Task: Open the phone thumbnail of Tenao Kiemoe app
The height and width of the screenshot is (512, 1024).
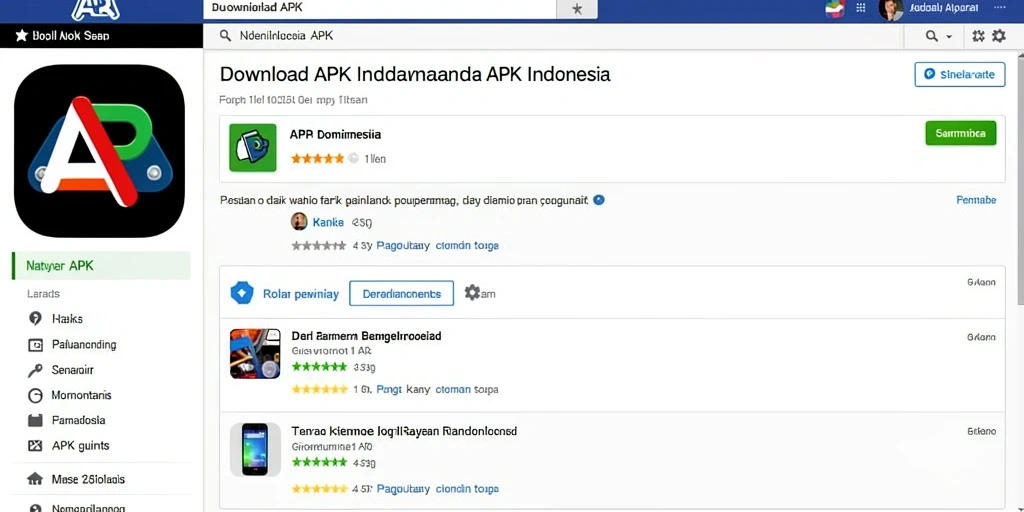Action: click(255, 449)
